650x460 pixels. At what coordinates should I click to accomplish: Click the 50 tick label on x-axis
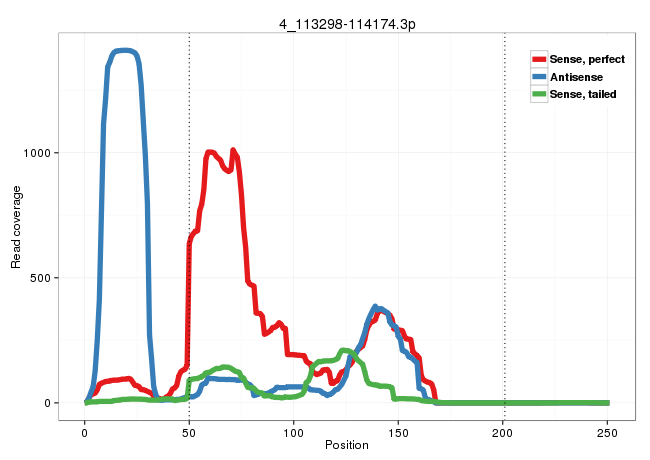coord(189,430)
